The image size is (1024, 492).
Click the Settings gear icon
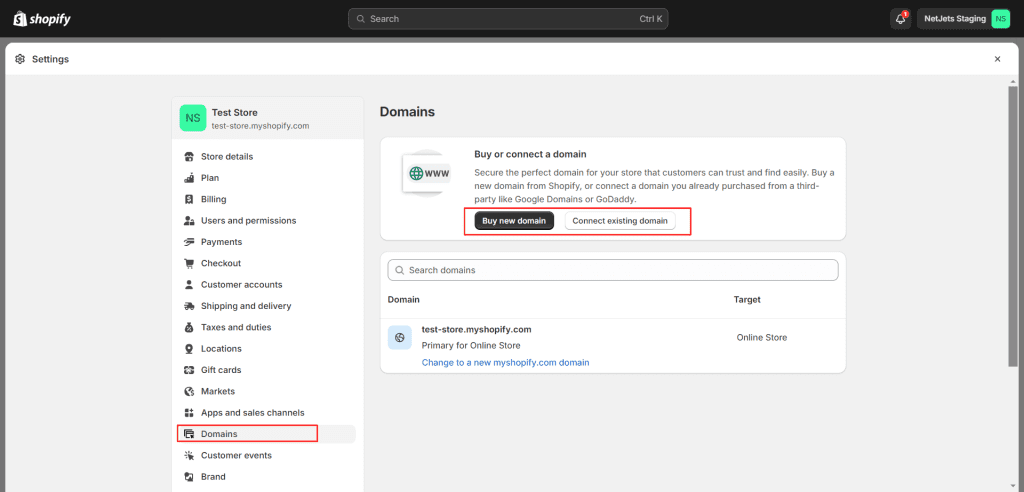(20, 59)
